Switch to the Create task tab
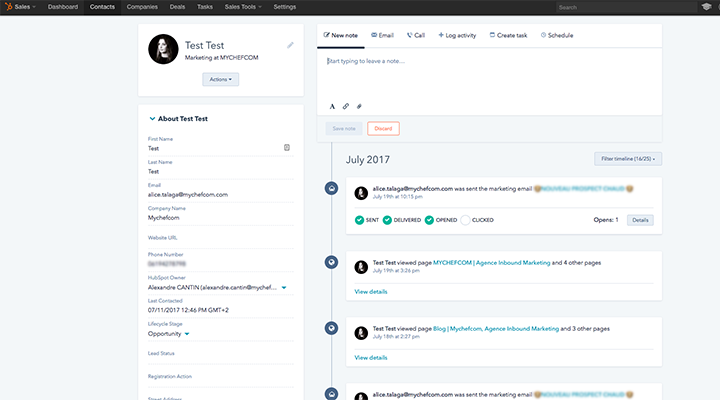 [x=508, y=35]
